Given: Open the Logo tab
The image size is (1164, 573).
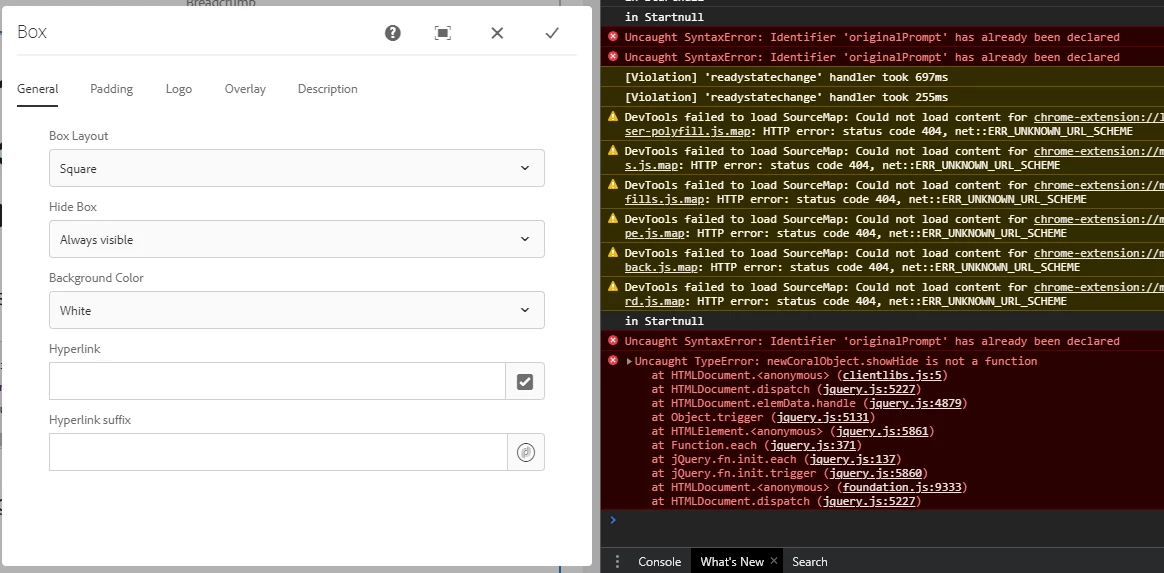Looking at the screenshot, I should (179, 89).
